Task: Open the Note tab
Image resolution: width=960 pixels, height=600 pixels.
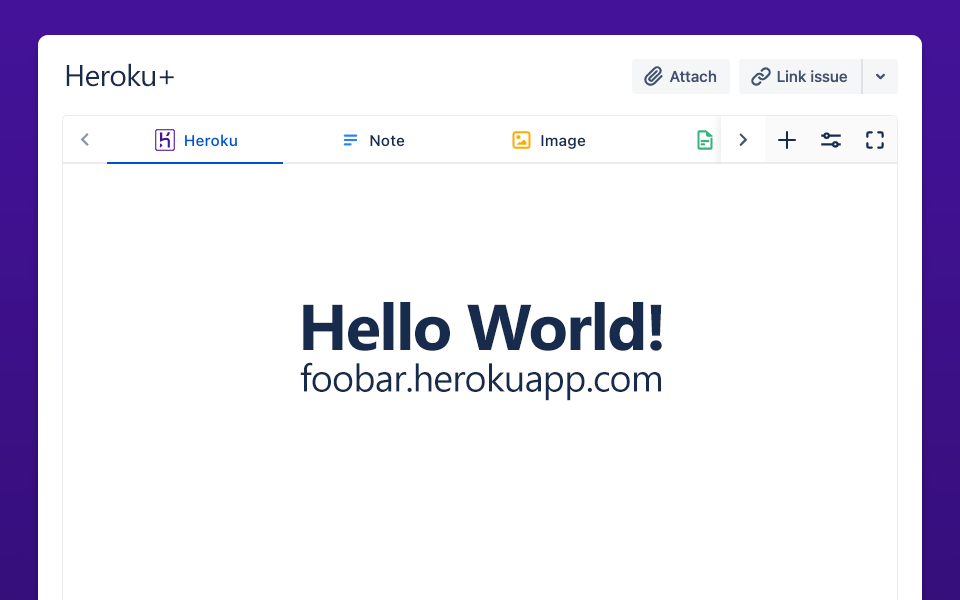Action: [373, 140]
